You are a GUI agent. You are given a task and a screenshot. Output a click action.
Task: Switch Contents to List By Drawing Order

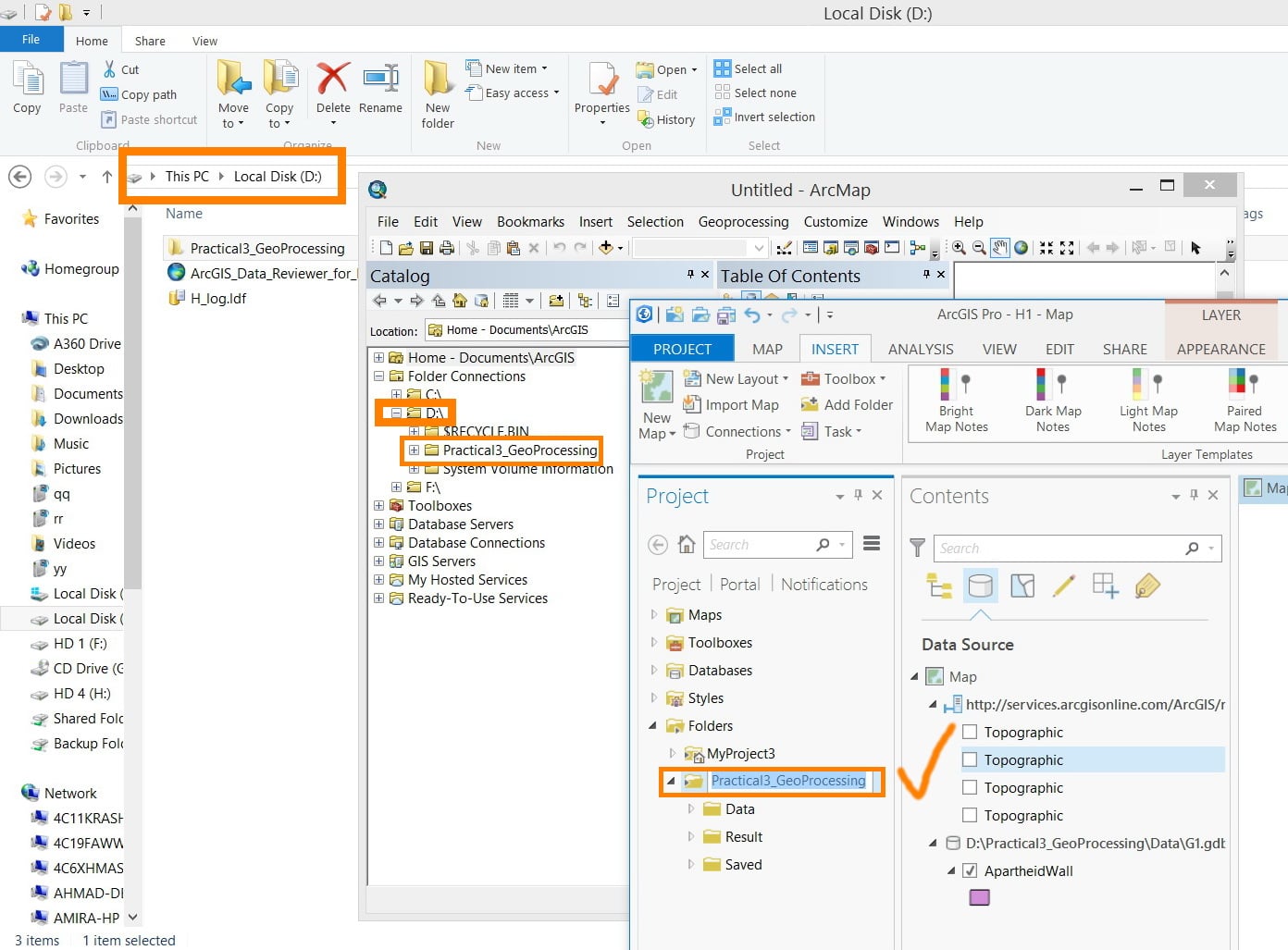939,586
